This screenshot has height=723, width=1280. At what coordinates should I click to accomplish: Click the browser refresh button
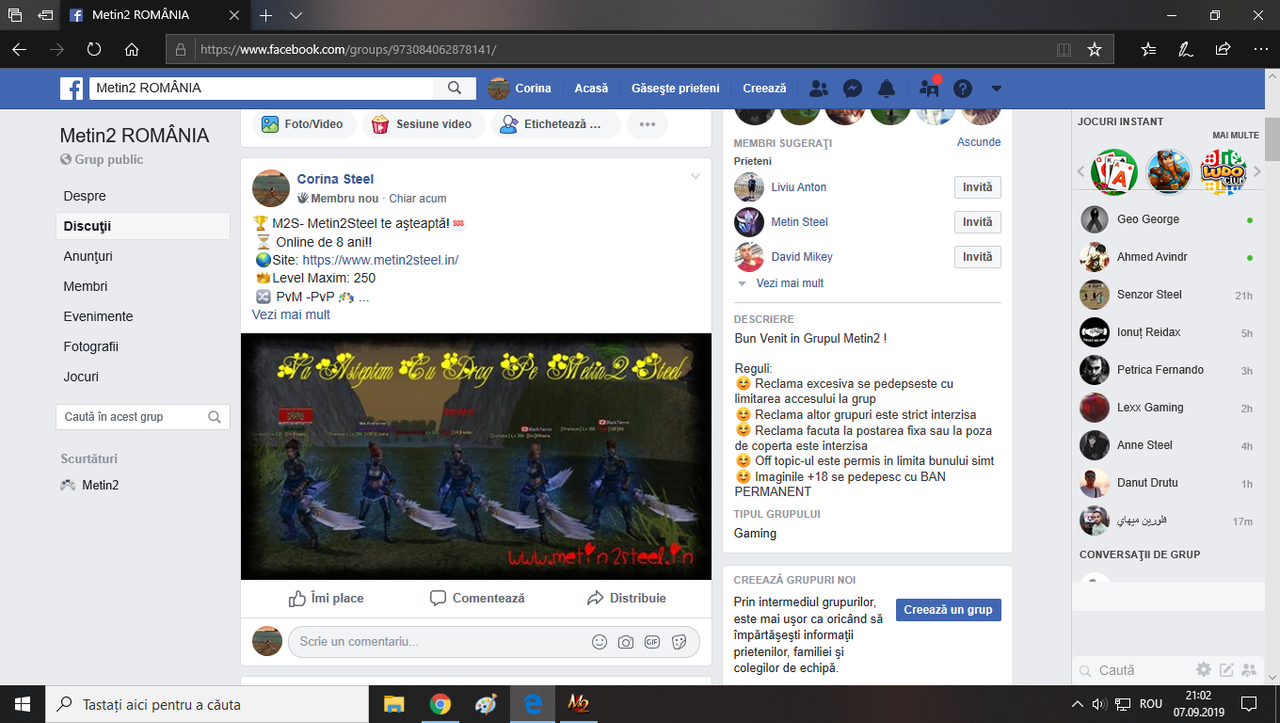pyautogui.click(x=94, y=49)
